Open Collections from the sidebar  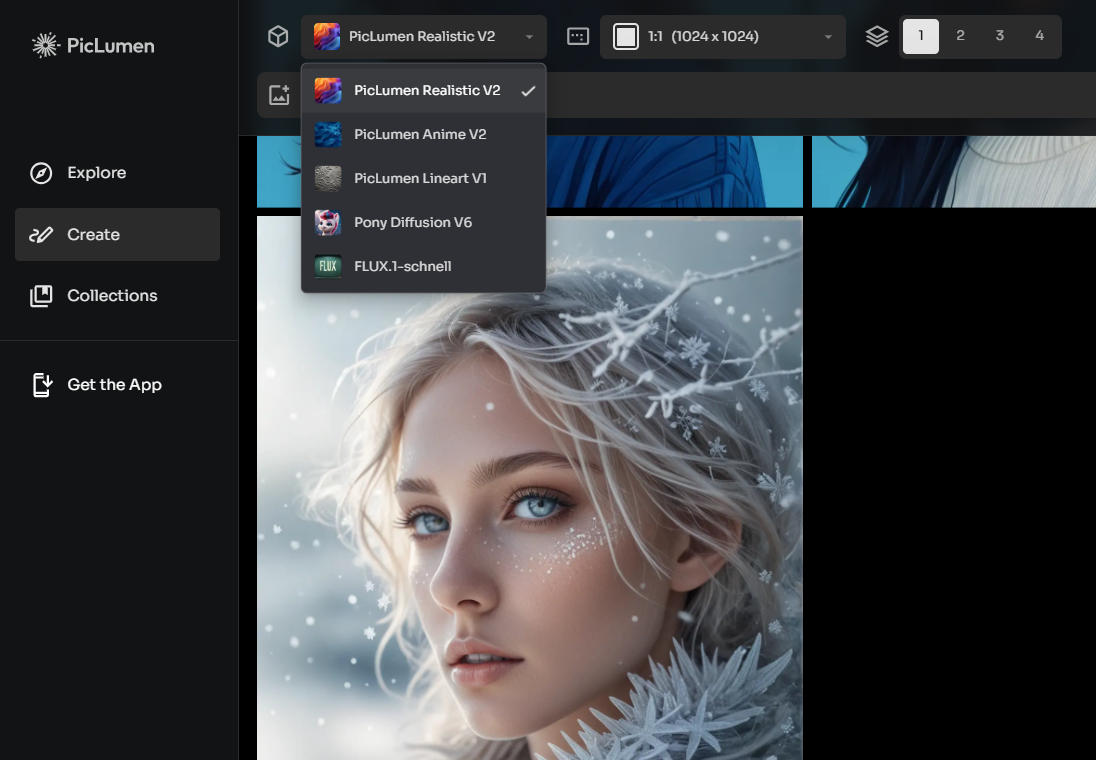[117, 296]
